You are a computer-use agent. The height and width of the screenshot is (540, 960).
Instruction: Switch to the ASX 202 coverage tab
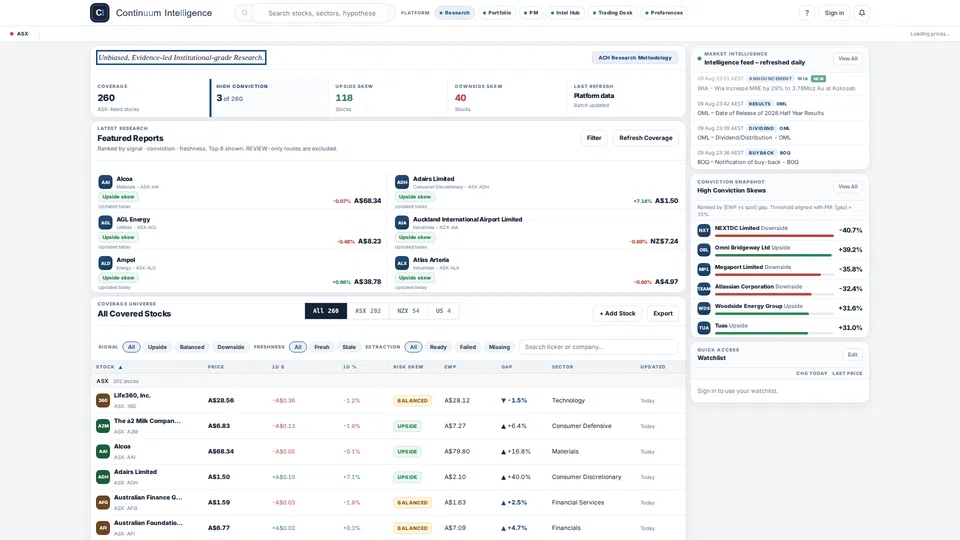pyautogui.click(x=368, y=311)
